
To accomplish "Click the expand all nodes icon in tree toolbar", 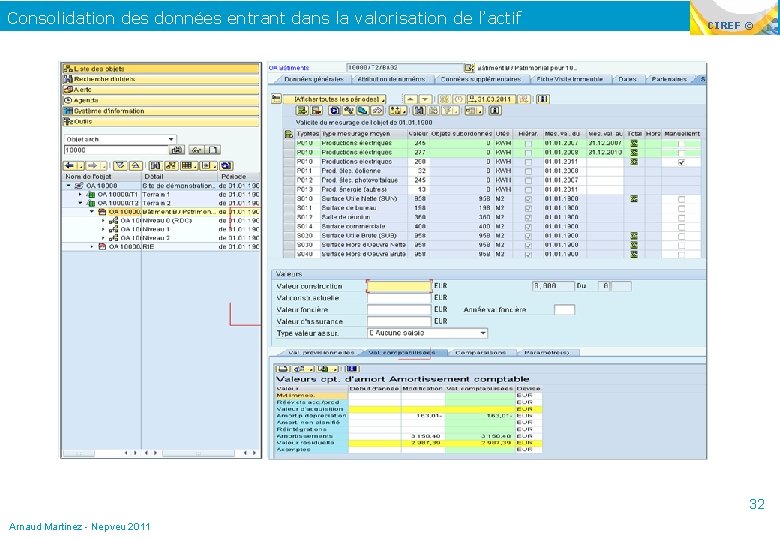I will click(x=119, y=166).
